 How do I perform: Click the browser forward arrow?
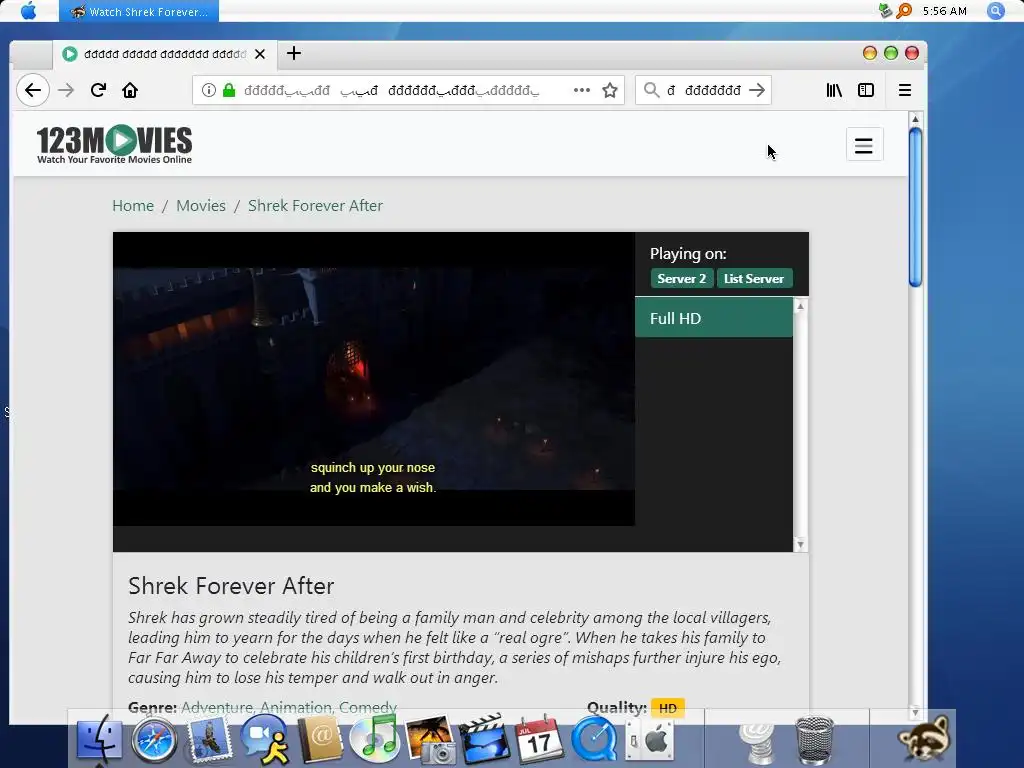(x=66, y=90)
